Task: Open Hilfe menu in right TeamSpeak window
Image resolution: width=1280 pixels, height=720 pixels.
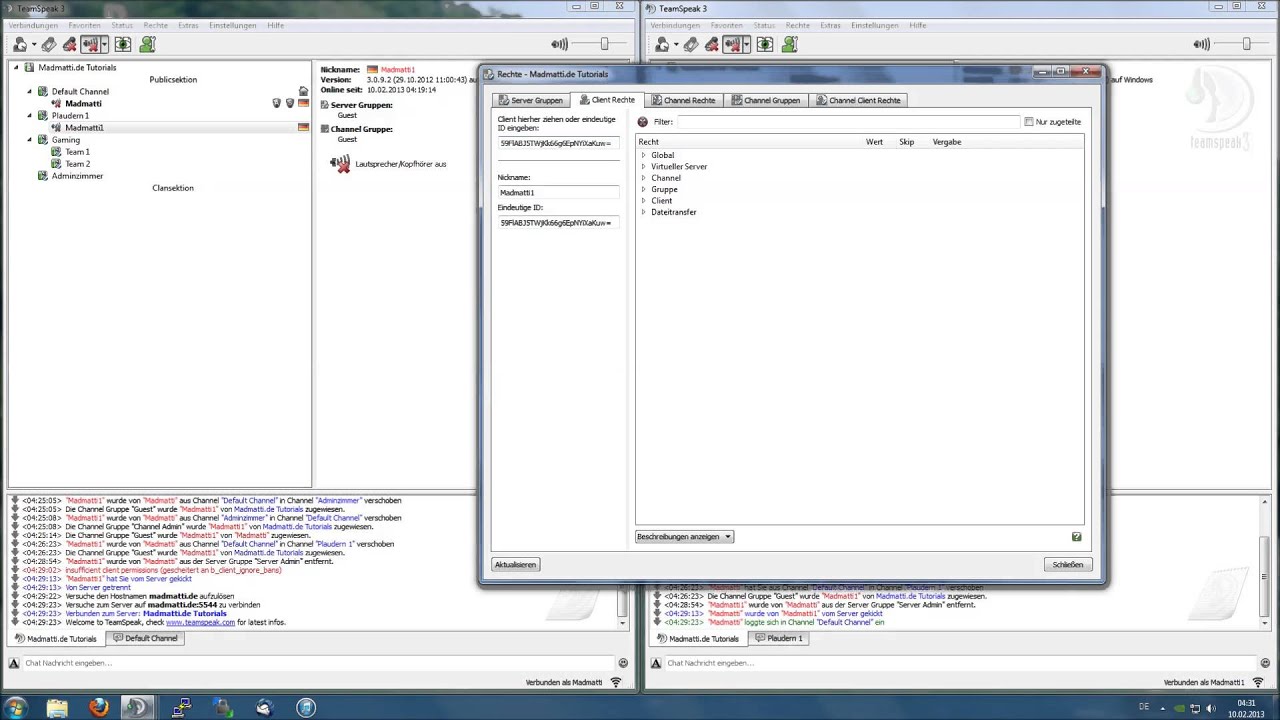Action: tap(918, 25)
